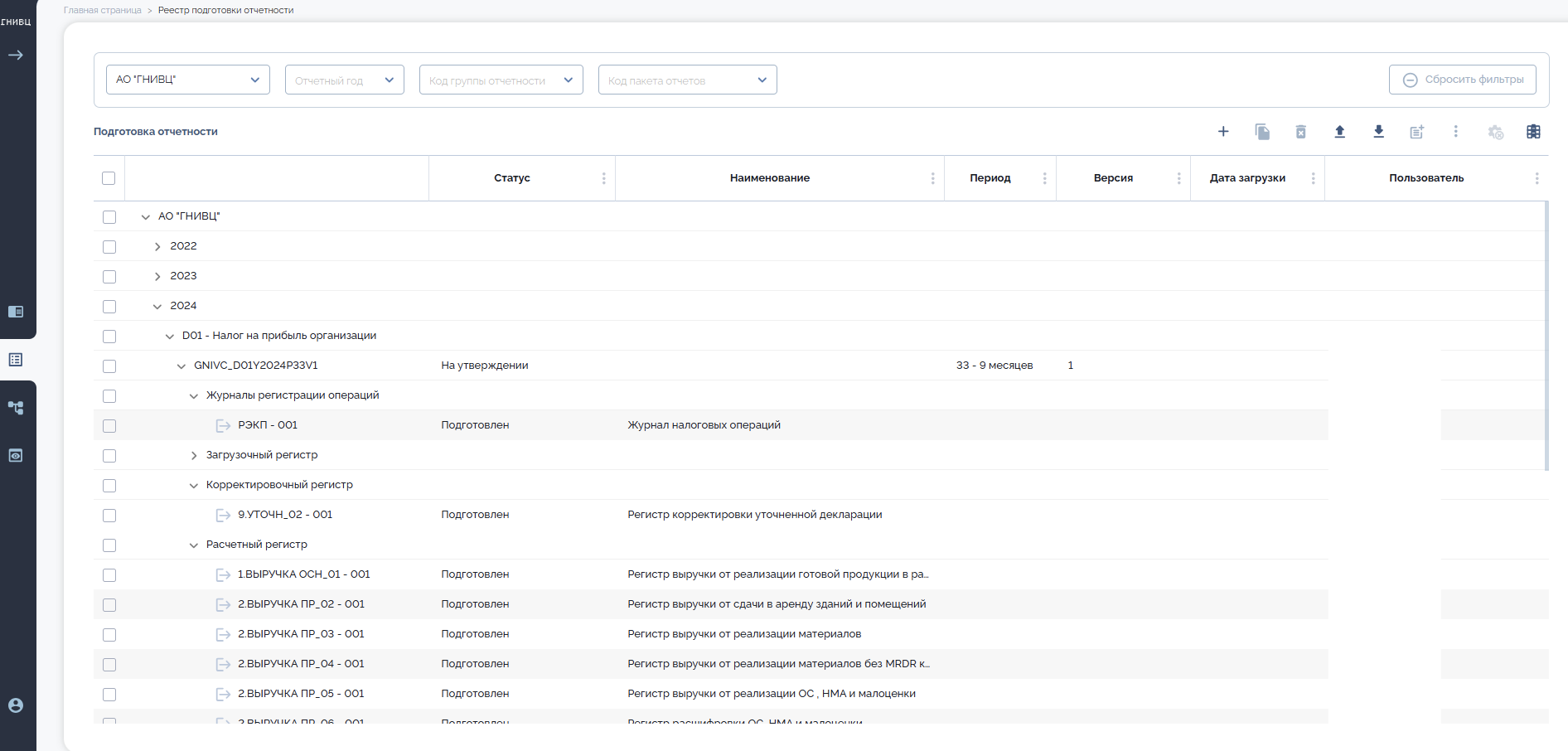The image size is (1568, 751).
Task: Collapse the Расчетный регистр node
Action: [x=194, y=545]
